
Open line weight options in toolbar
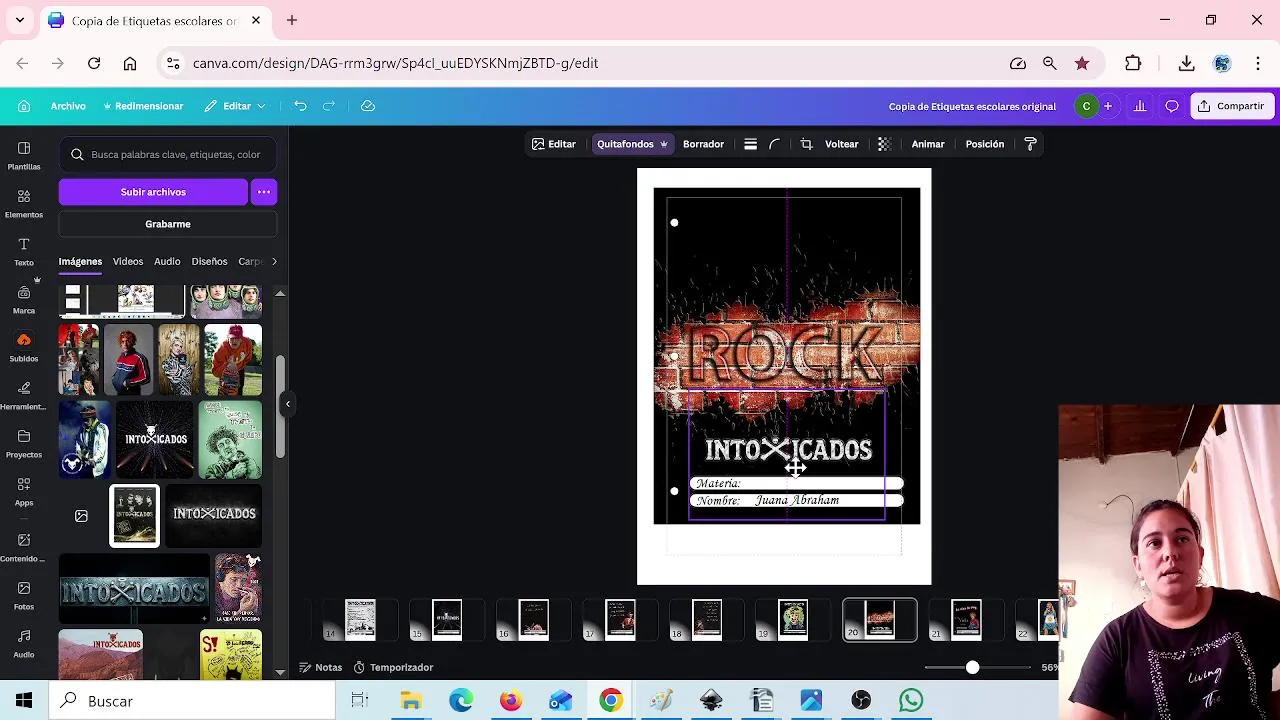(750, 144)
